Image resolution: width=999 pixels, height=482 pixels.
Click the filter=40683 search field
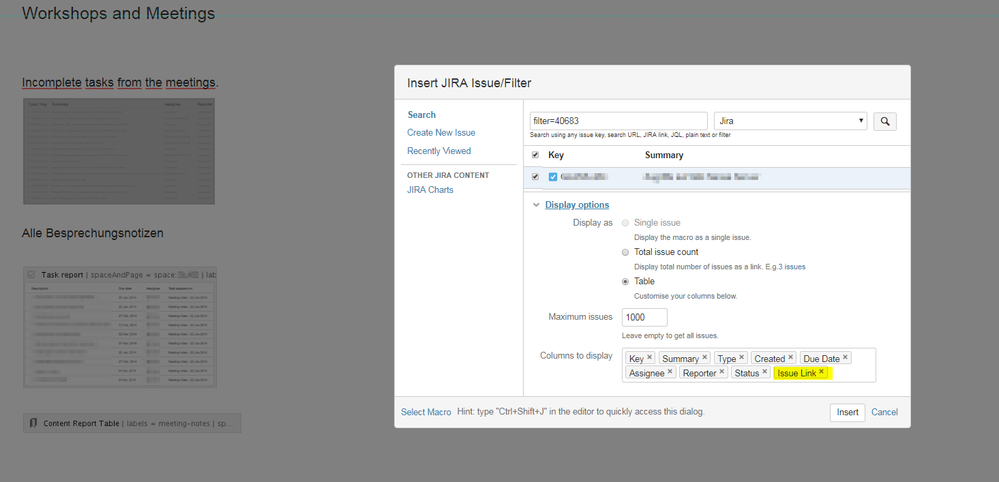[x=619, y=121]
